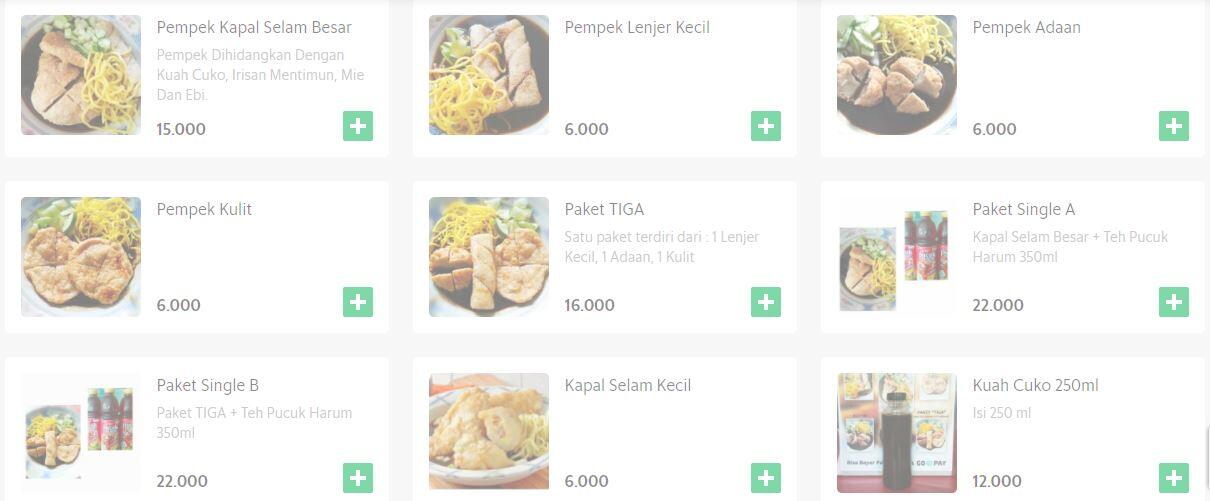Click the Kapal Selam Kecil photo

click(x=489, y=431)
